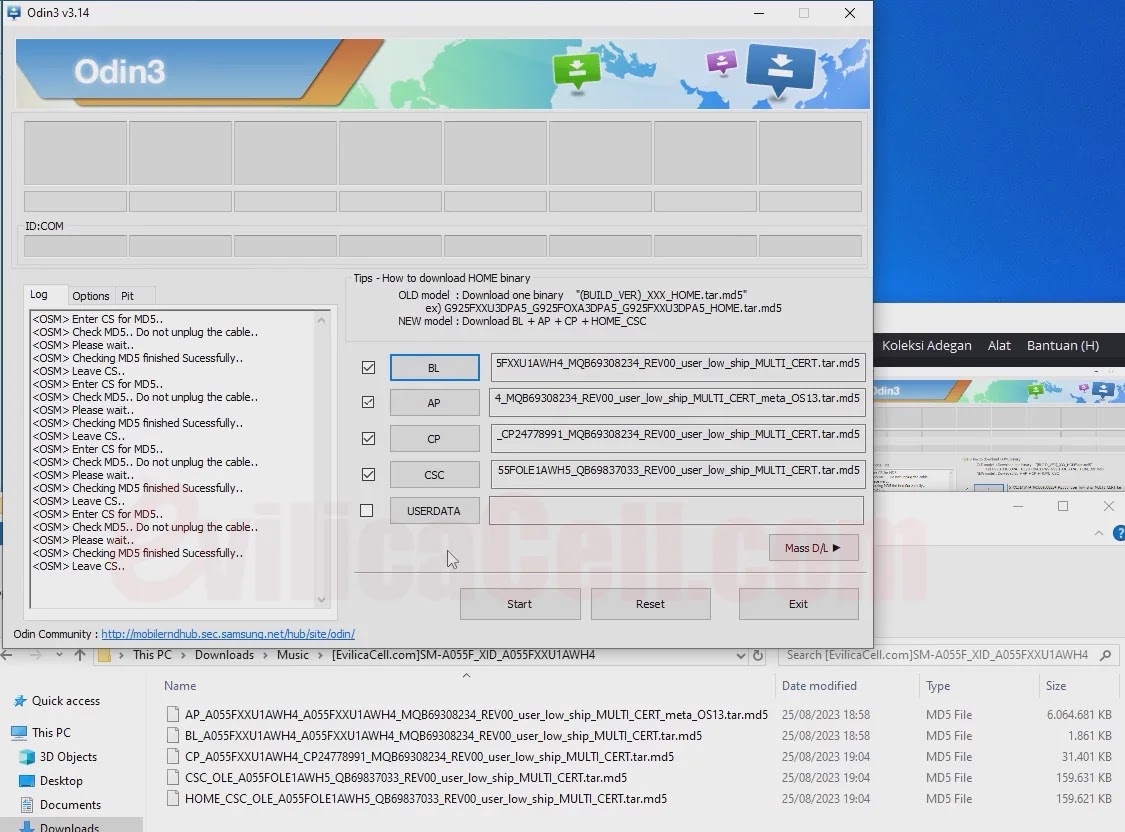This screenshot has height=832, width=1125.
Task: Click the CP file button
Action: [435, 438]
